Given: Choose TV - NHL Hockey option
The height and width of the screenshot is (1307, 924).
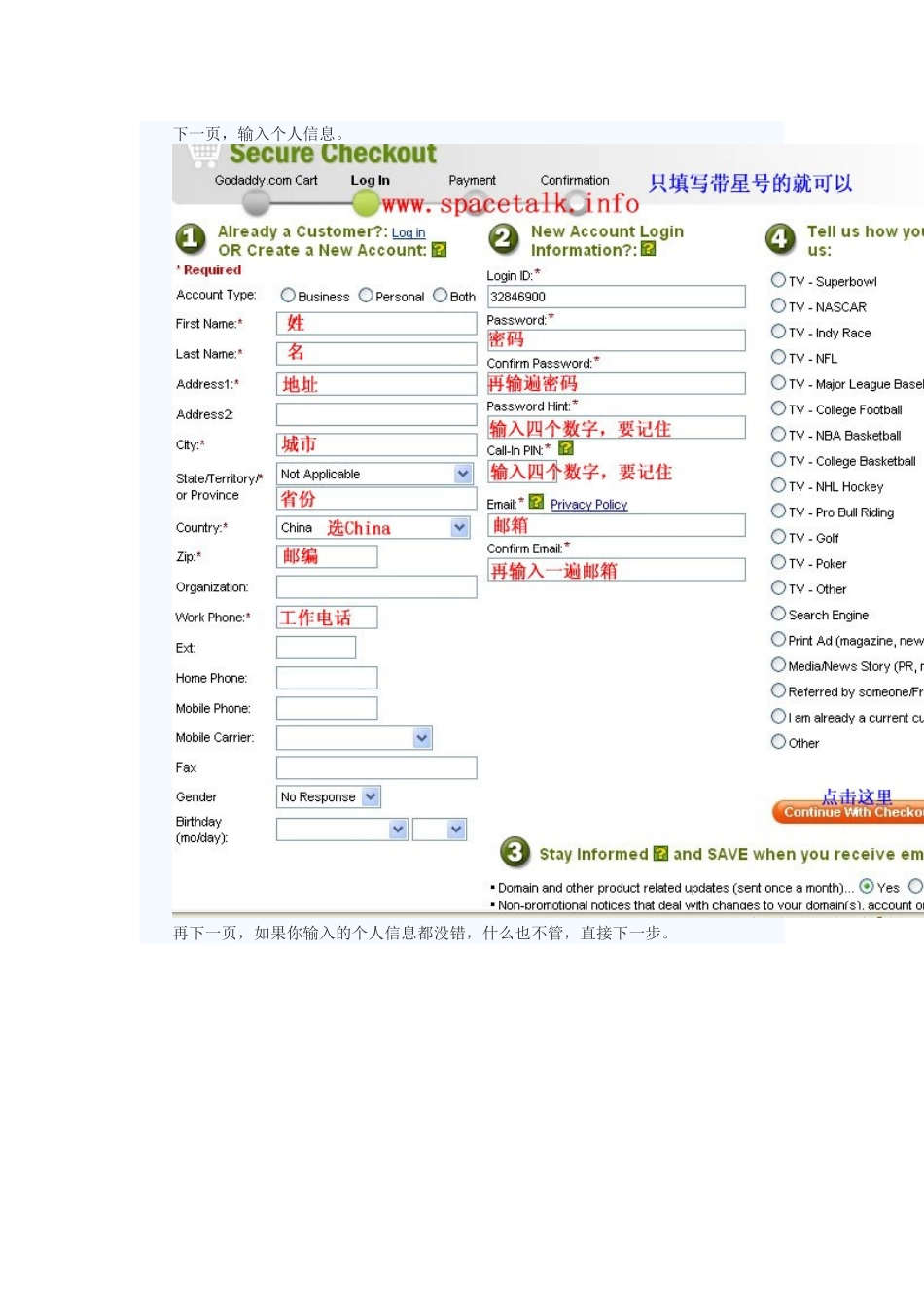Looking at the screenshot, I should (778, 485).
